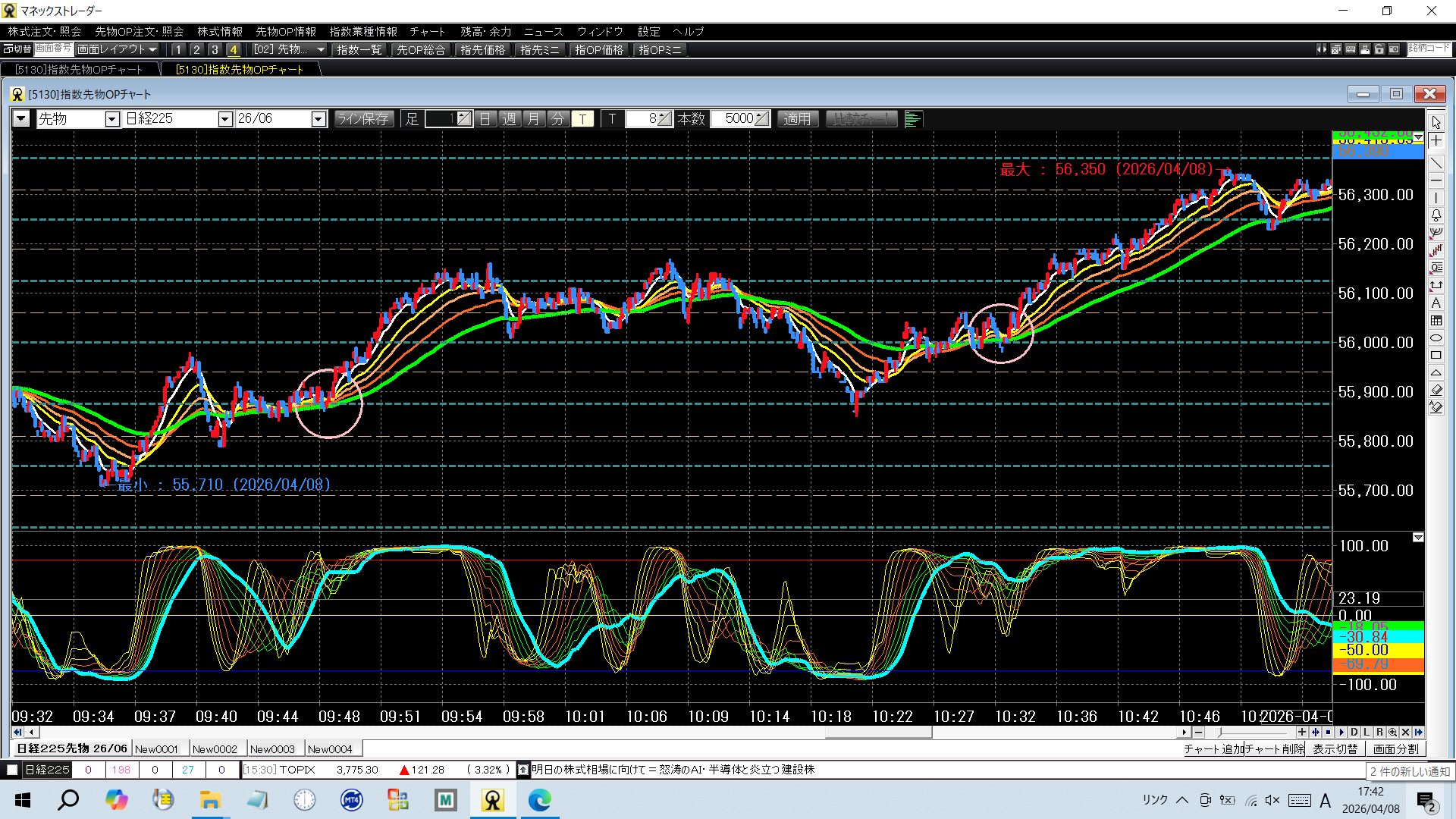Expand the 26/06 contract month dropdown
Image resolution: width=1456 pixels, height=819 pixels.
tap(318, 119)
